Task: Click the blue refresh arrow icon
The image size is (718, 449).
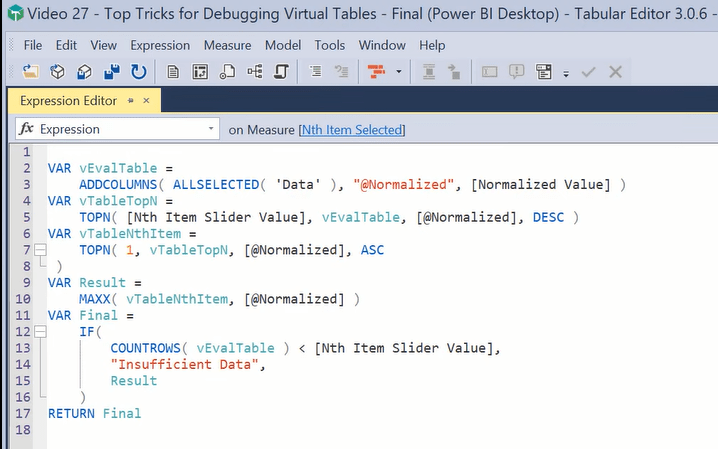Action: pyautogui.click(x=138, y=72)
